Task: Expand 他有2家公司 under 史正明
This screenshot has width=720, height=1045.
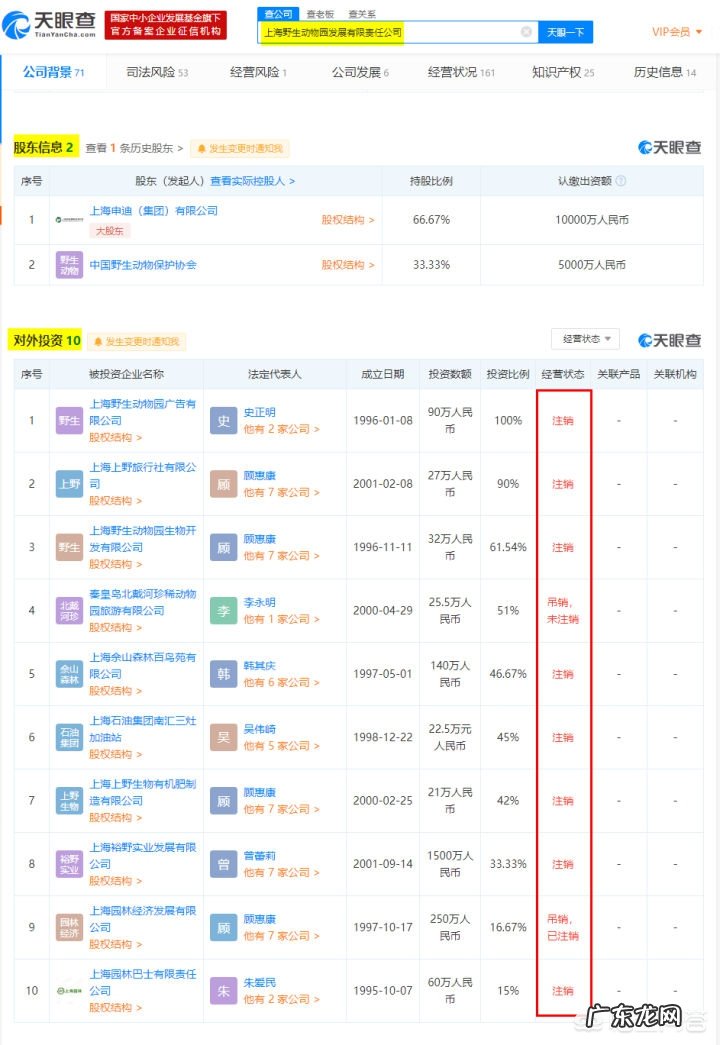Action: click(281, 429)
